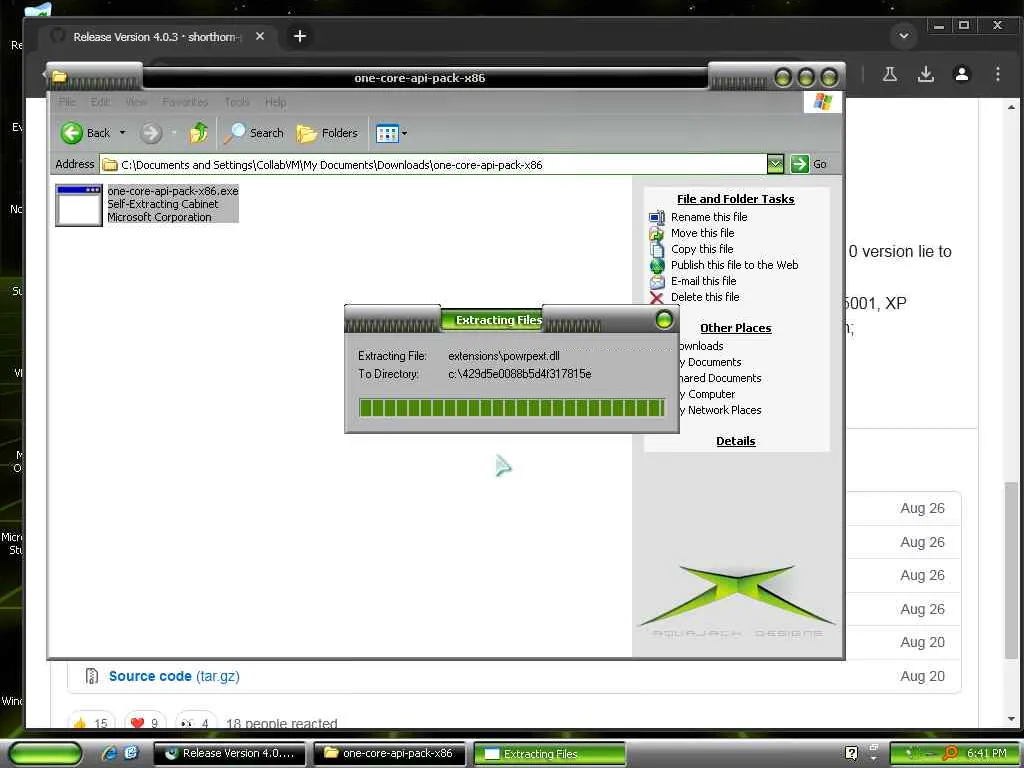The width and height of the screenshot is (1024, 768).
Task: Click Move this file
Action: click(703, 233)
